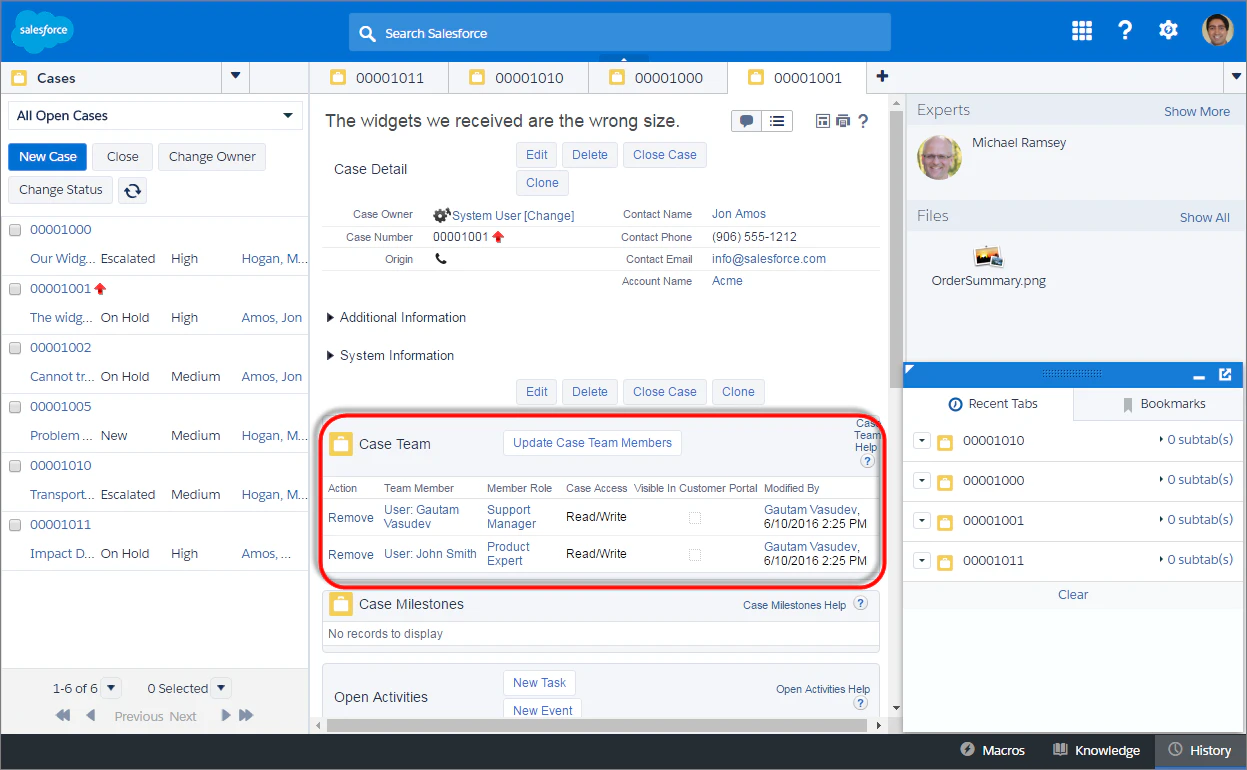This screenshot has width=1247, height=770.
Task: Open OrderSummary.png file thumbnail
Action: pyautogui.click(x=988, y=257)
